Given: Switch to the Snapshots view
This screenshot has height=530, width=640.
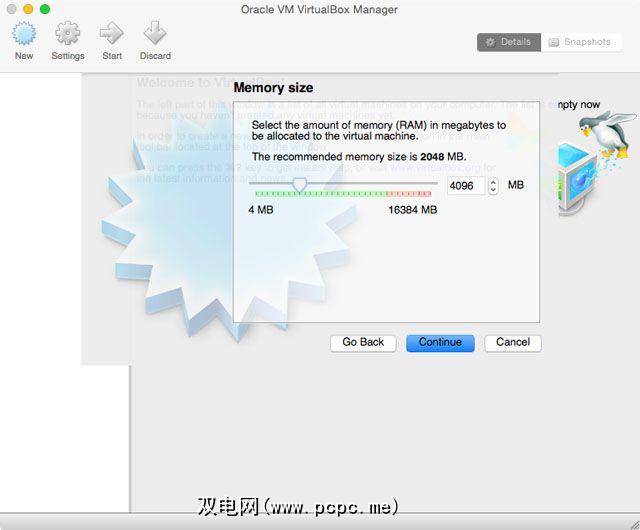Looking at the screenshot, I should coord(581,42).
